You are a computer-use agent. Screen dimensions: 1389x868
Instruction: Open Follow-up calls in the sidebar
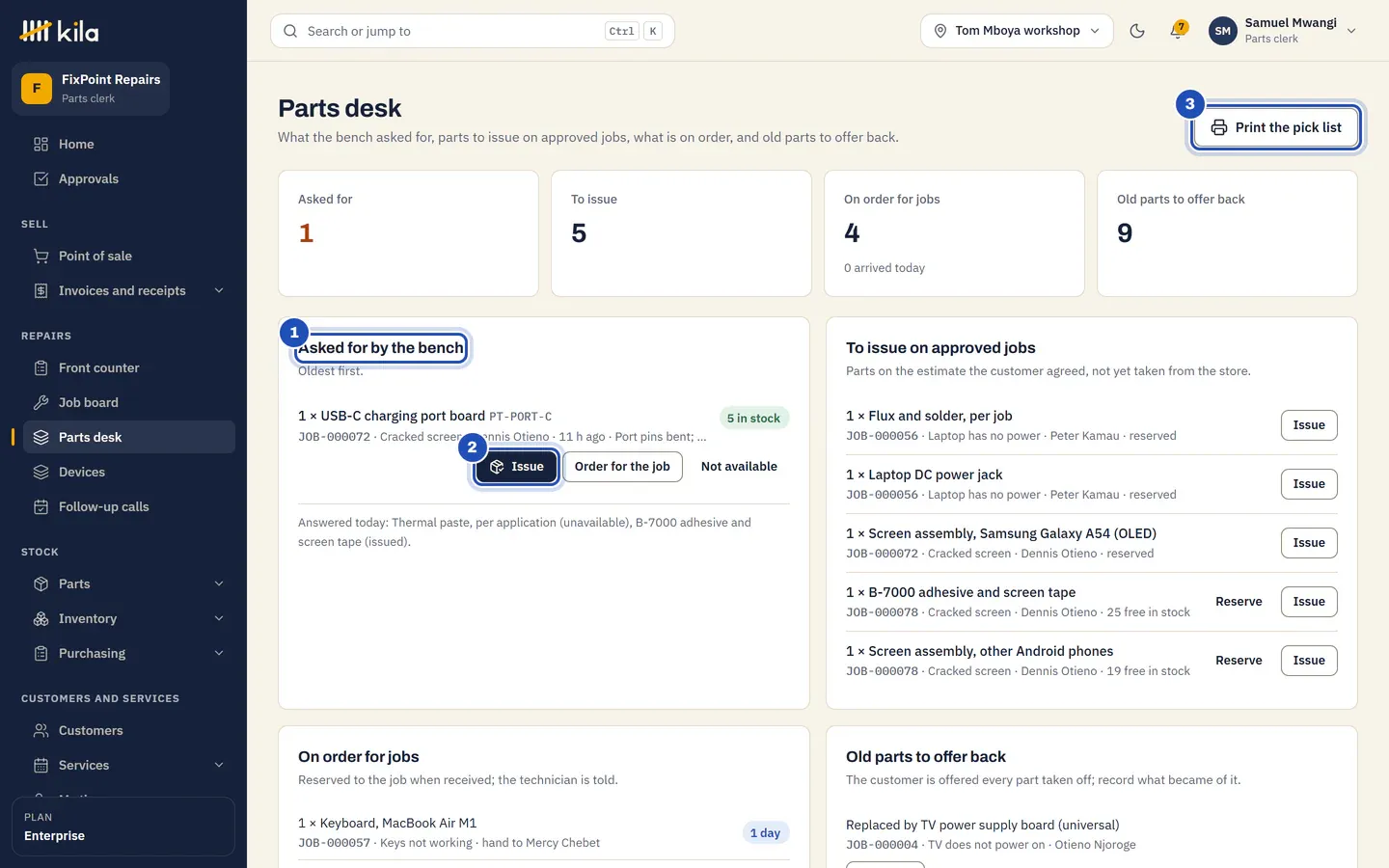(129, 507)
